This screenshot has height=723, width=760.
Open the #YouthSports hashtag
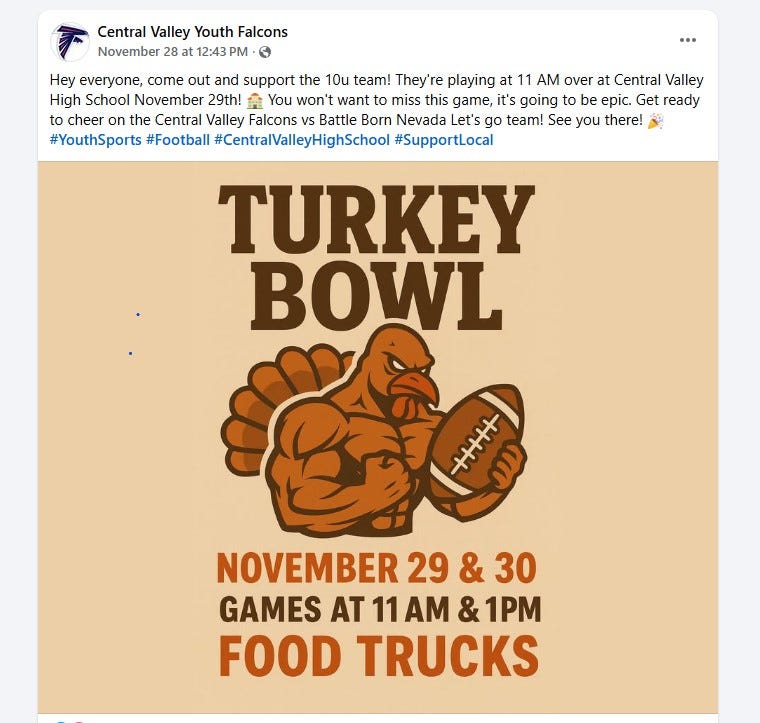(x=95, y=140)
